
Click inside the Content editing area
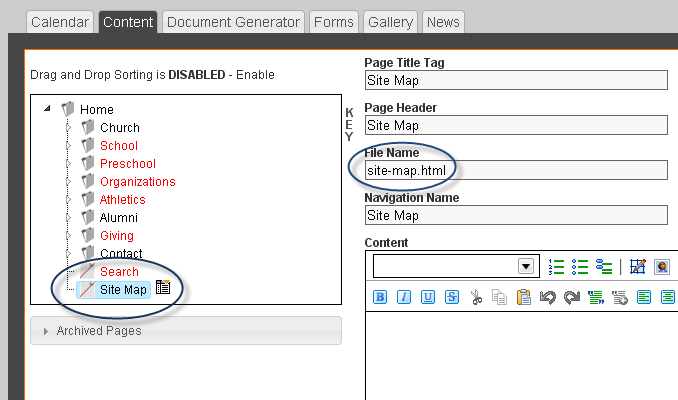pos(521,355)
